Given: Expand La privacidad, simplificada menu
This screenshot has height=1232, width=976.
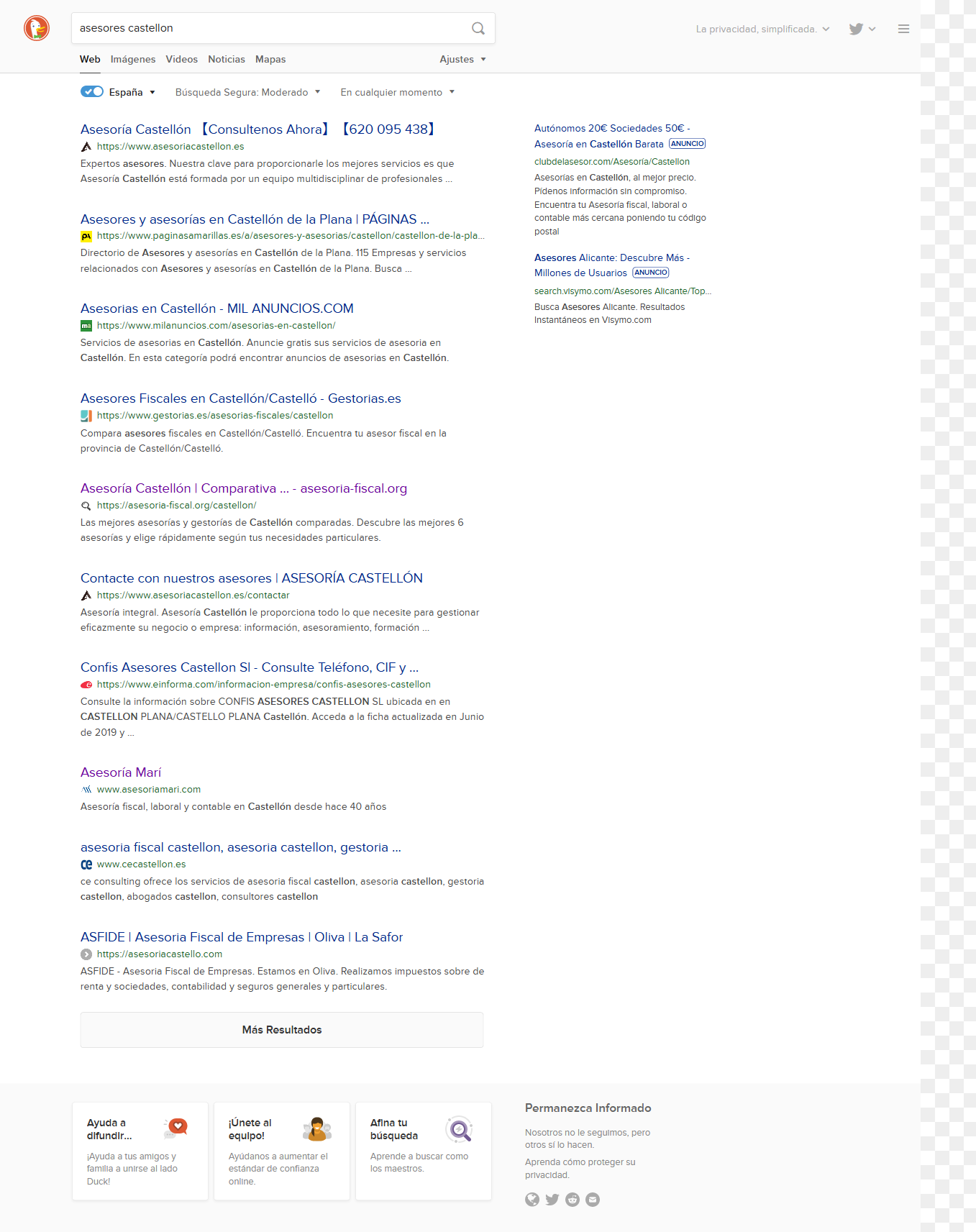Looking at the screenshot, I should click(762, 29).
